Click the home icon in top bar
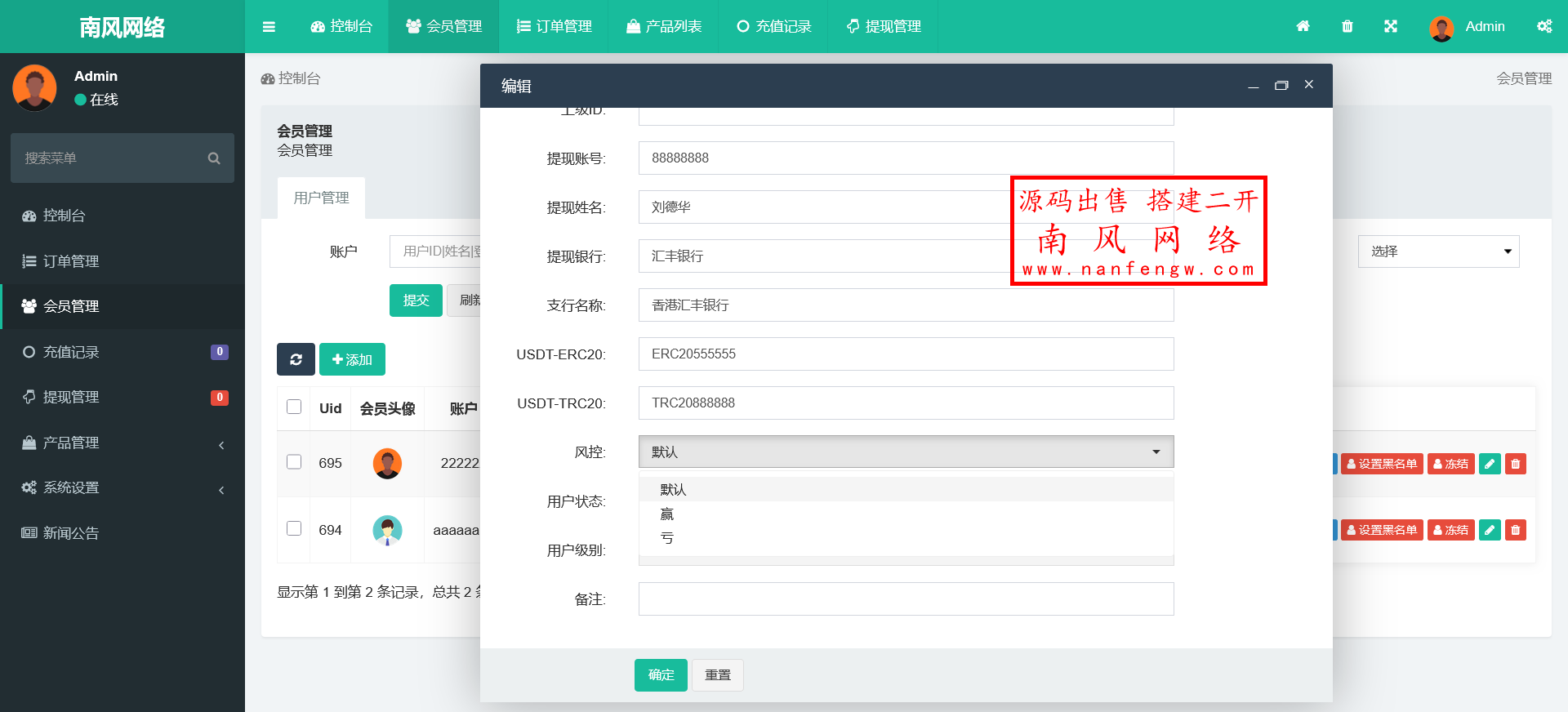 (x=1303, y=26)
